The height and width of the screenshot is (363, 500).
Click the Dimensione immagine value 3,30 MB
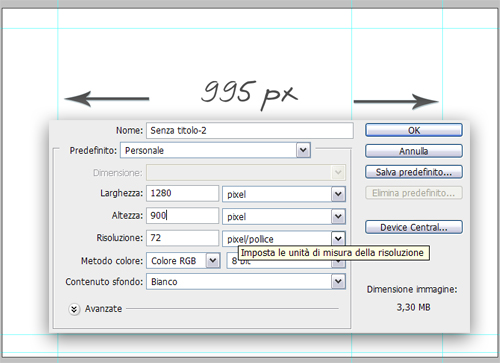(x=413, y=307)
